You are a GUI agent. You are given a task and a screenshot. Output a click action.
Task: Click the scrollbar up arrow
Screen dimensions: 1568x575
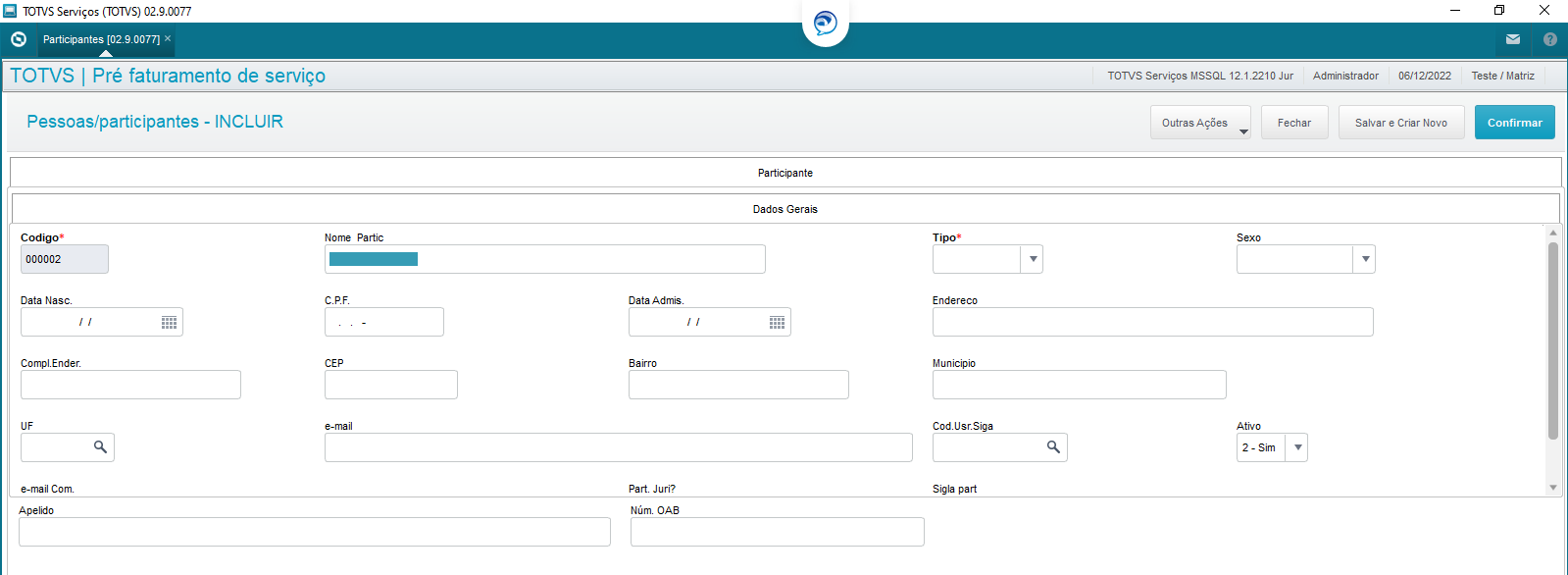1553,233
